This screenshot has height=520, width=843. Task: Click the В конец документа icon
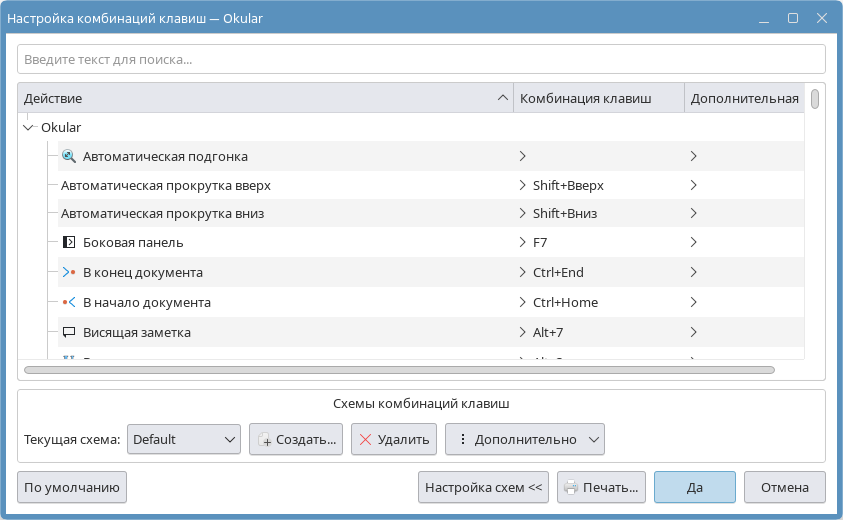[69, 272]
